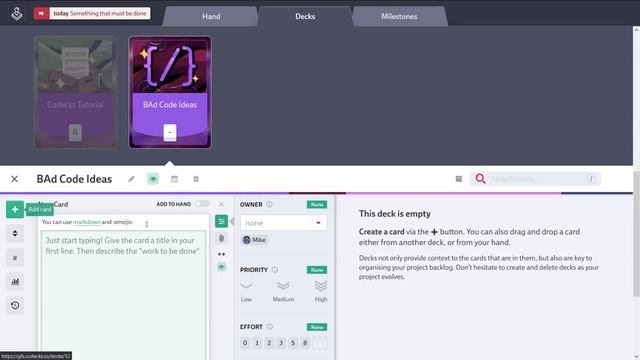Click the search magnifier icon
Screen dimensions: 640x360
[x=480, y=179]
